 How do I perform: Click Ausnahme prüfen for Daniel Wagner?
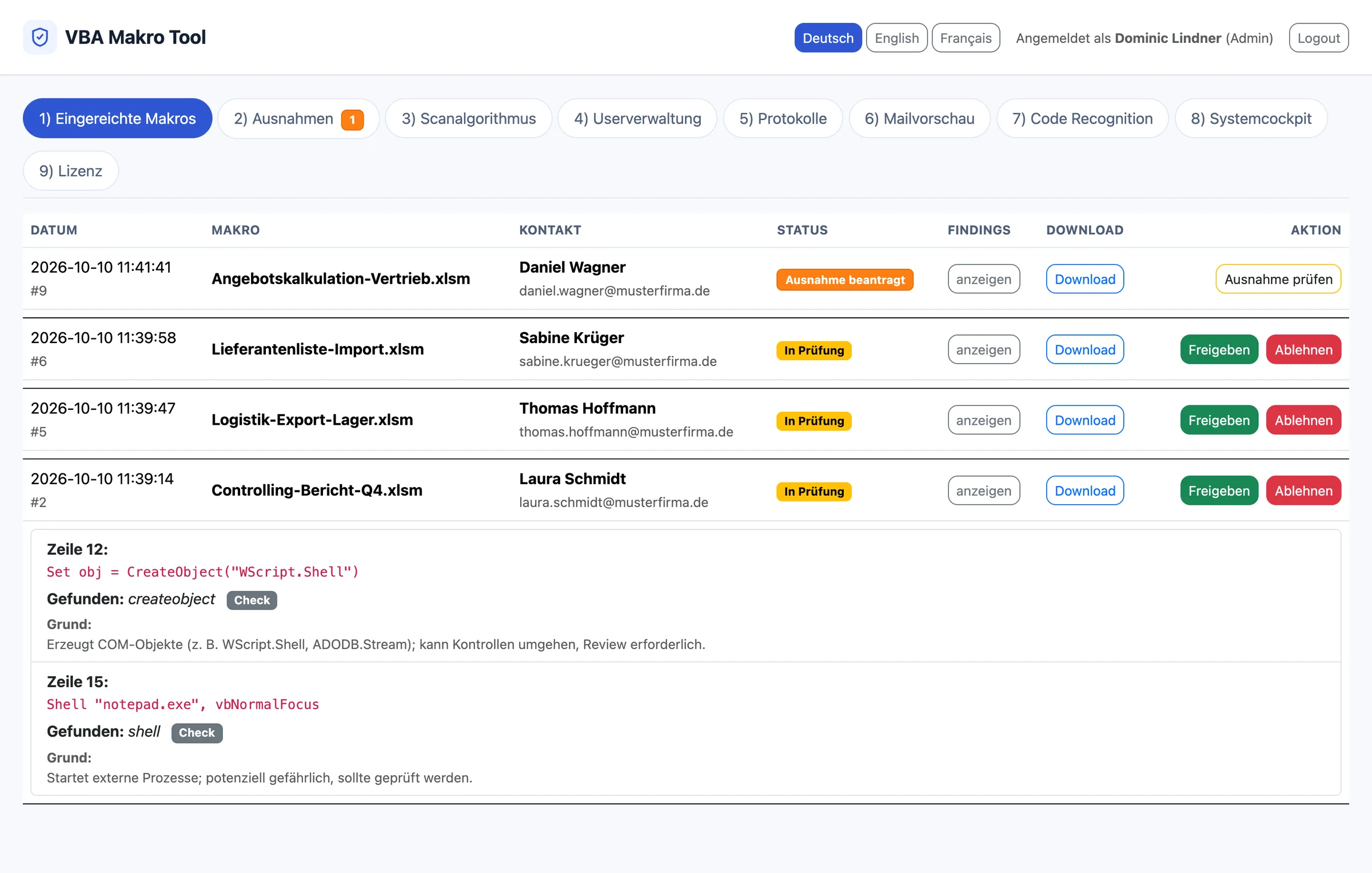tap(1278, 279)
